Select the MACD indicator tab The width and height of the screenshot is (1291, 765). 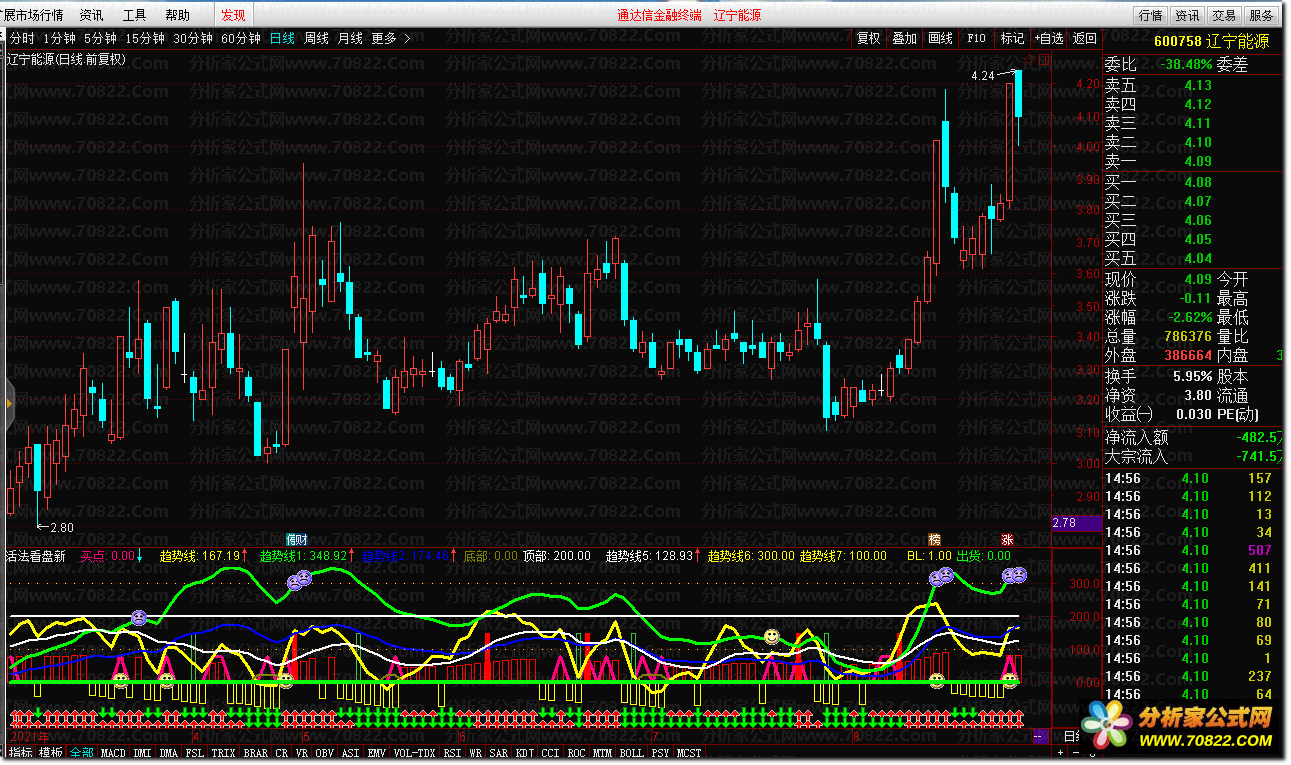113,752
